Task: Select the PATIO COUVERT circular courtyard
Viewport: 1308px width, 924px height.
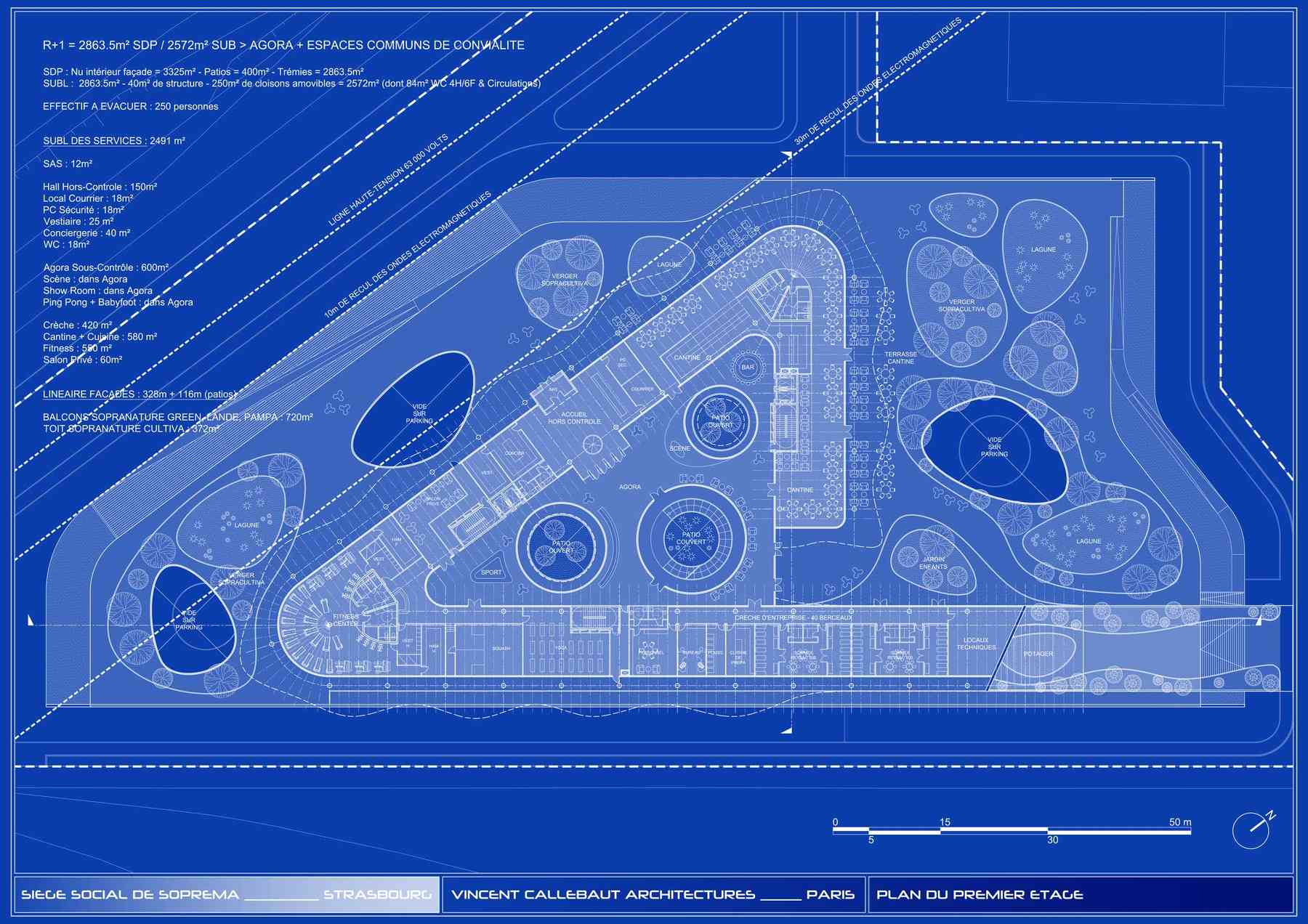Action: pyautogui.click(x=690, y=538)
